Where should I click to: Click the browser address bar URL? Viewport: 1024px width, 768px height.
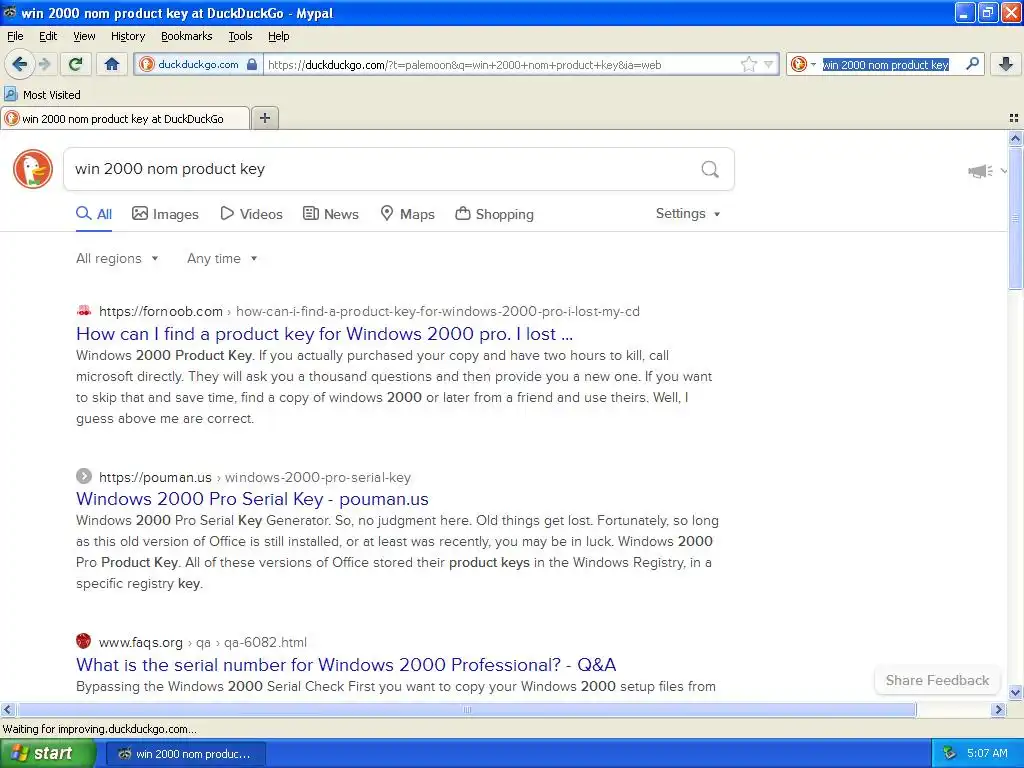503,65
